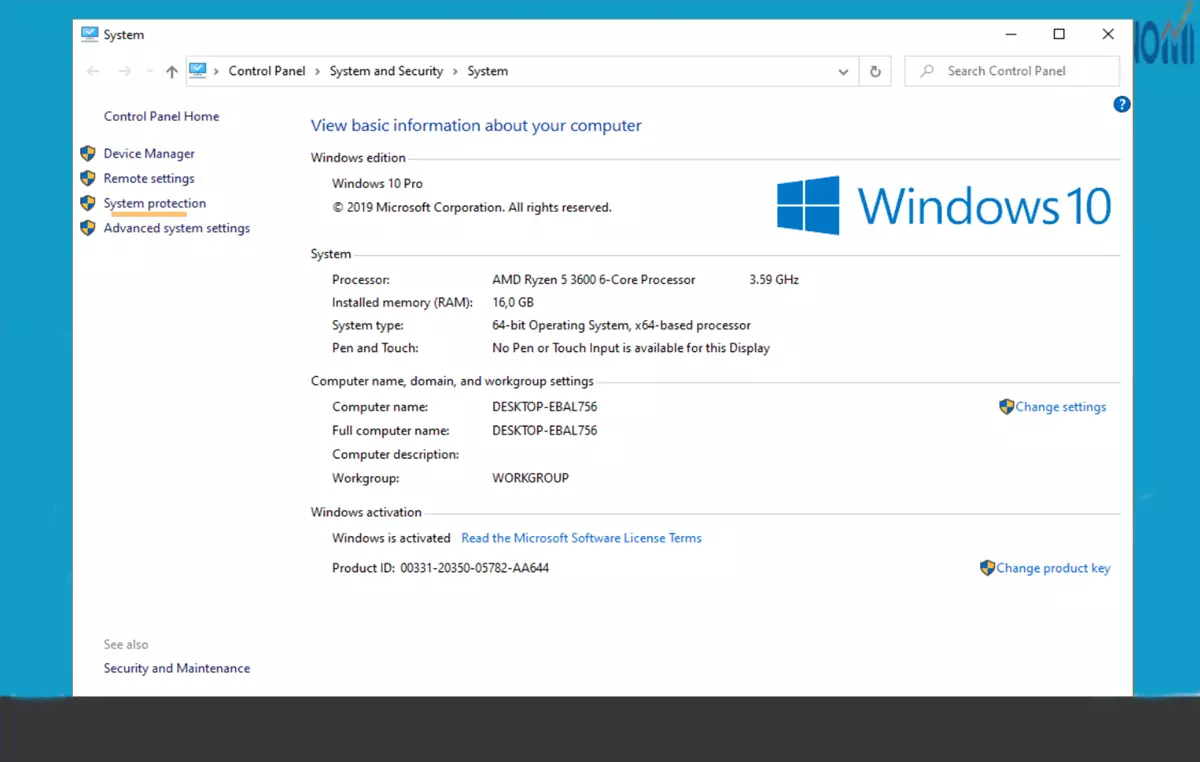Click the Remote settings shield icon
1200x762 pixels.
pyautogui.click(x=88, y=178)
